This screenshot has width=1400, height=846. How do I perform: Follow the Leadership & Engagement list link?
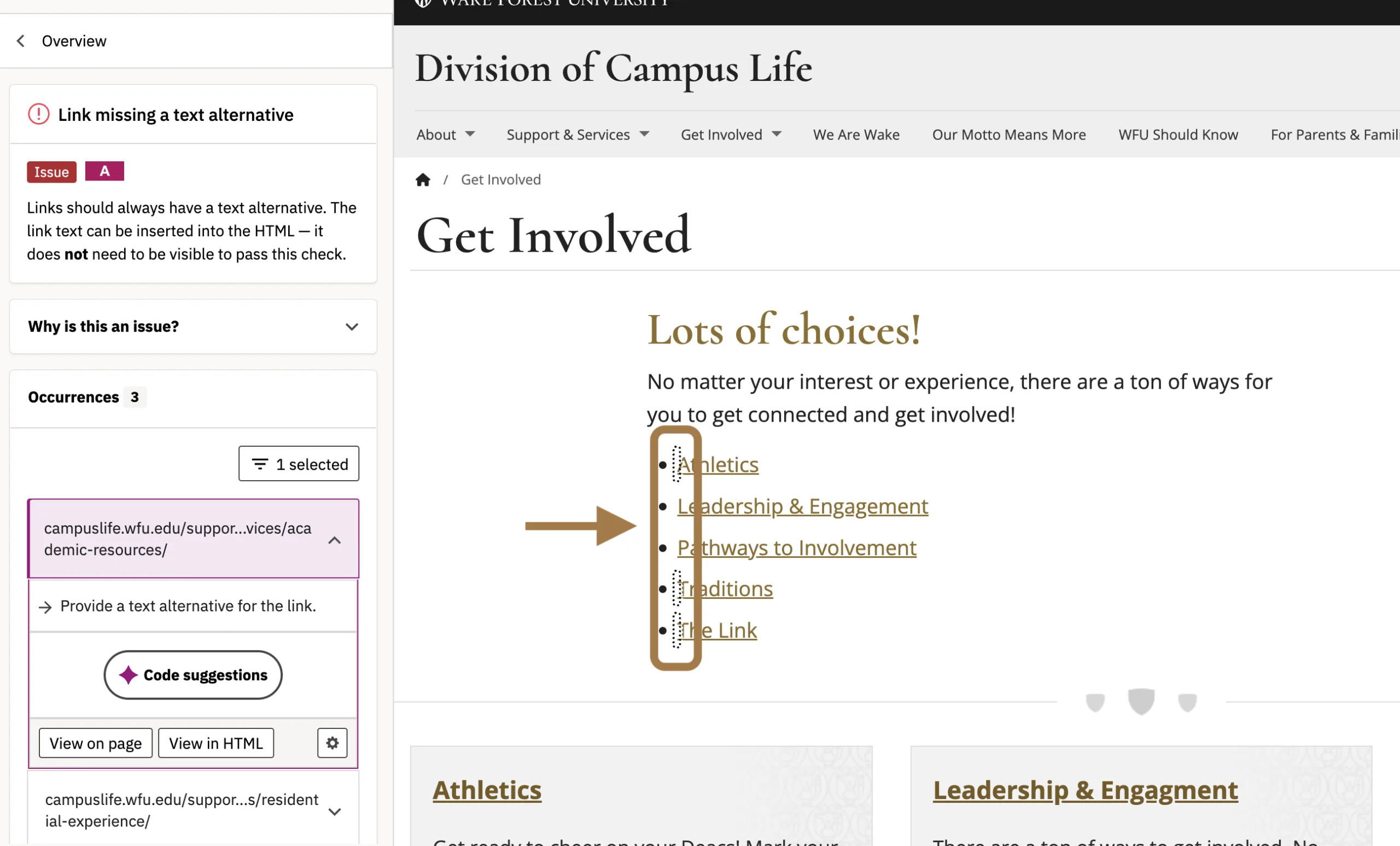pos(803,506)
